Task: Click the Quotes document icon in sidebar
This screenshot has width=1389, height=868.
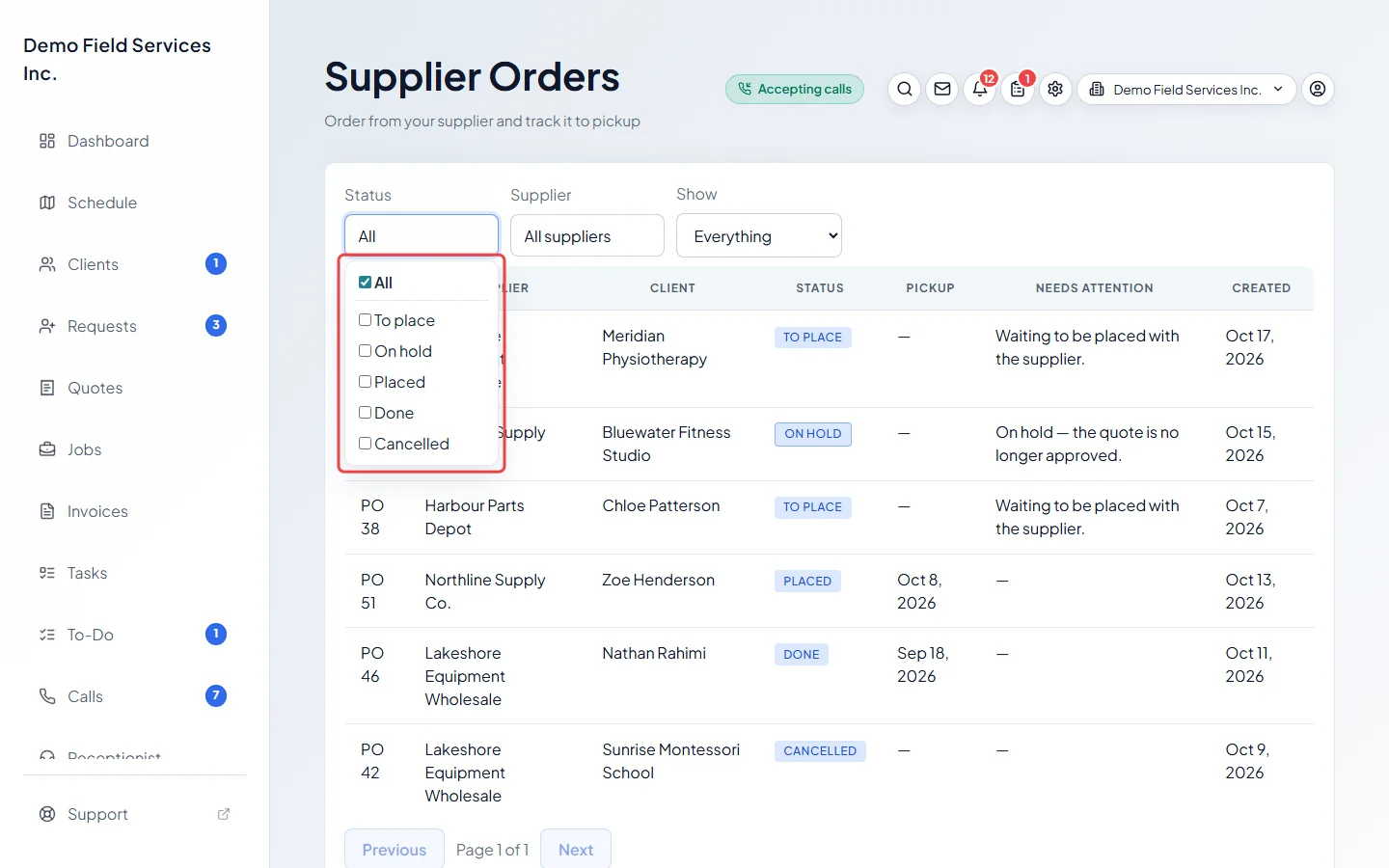Action: [x=47, y=388]
